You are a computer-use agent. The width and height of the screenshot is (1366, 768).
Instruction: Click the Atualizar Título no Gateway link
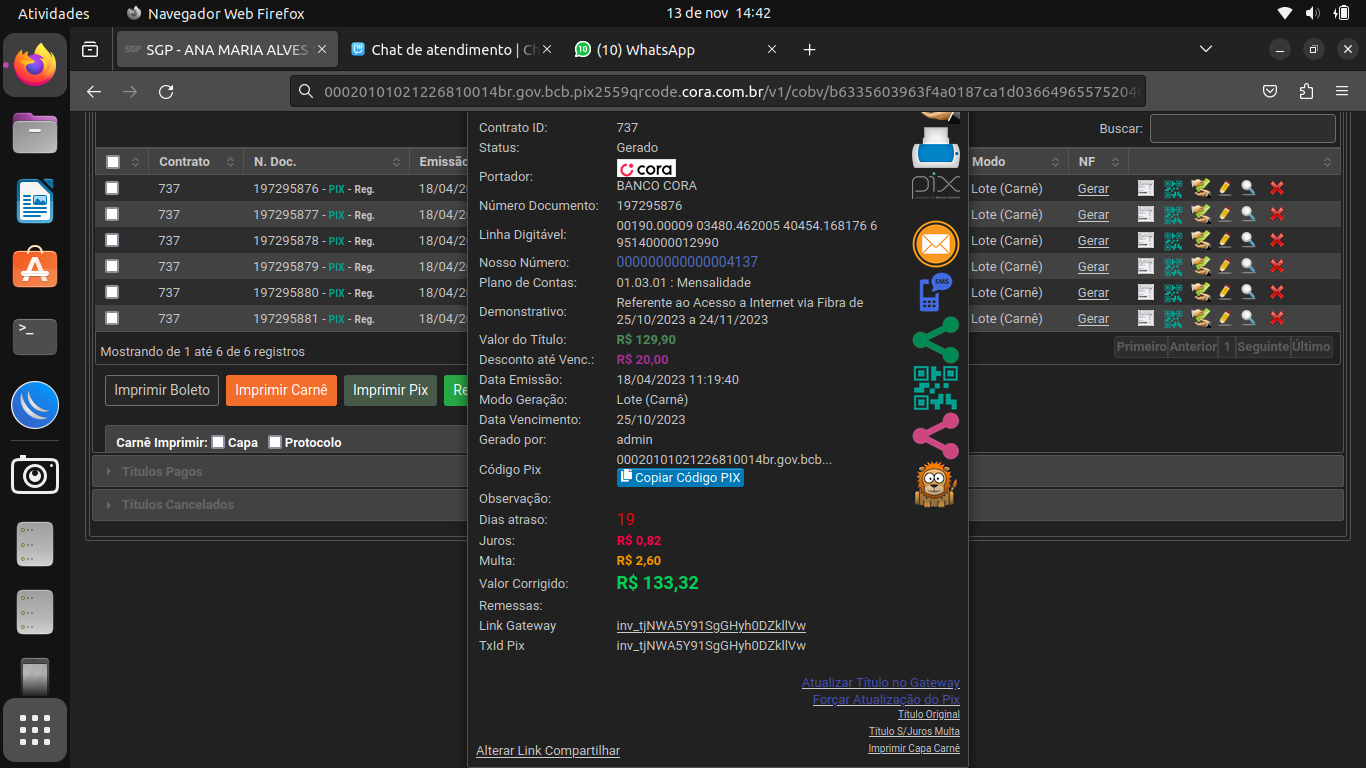(x=880, y=683)
